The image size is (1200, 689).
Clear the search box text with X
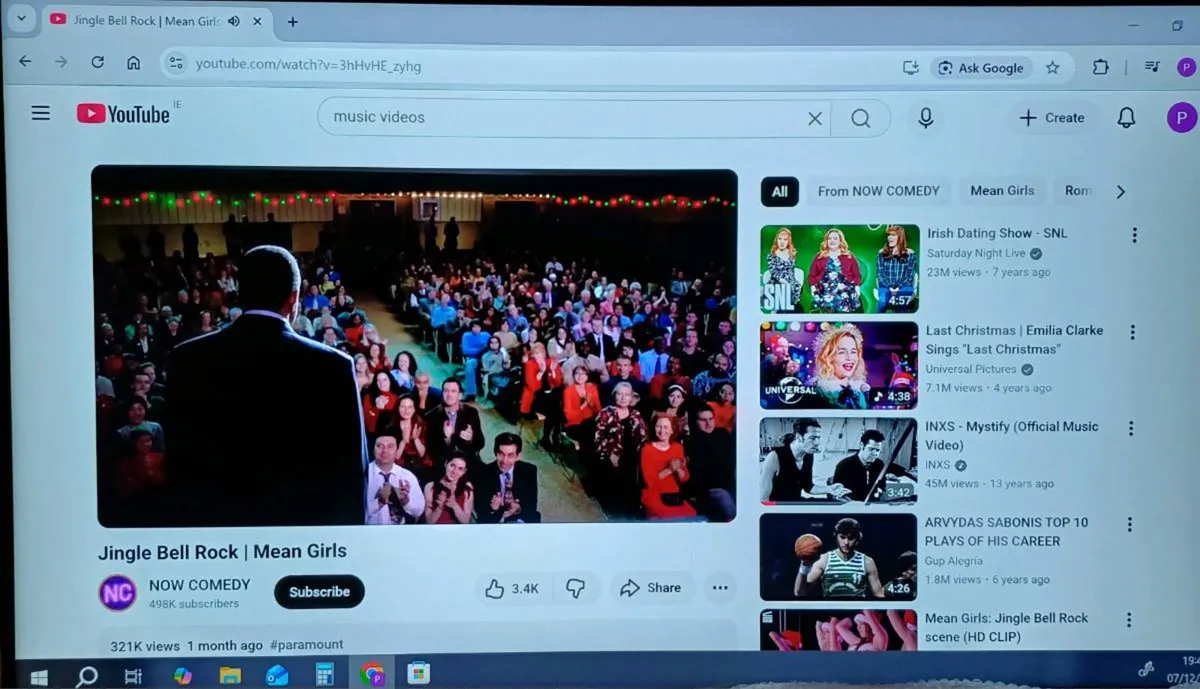(x=815, y=118)
